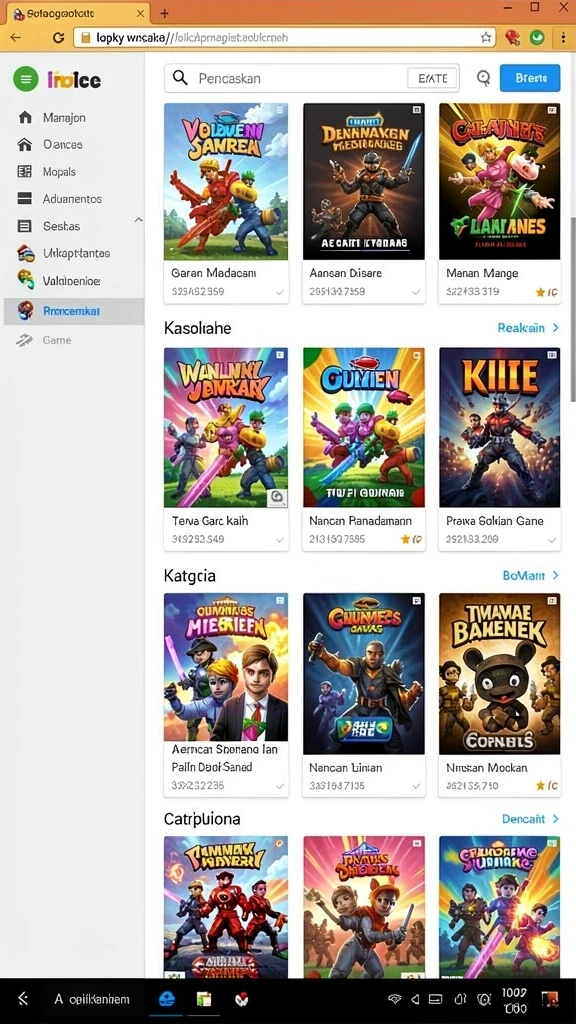576x1024 pixels.
Task: Open Dencant link in Catrpluiona section
Action: 523,818
